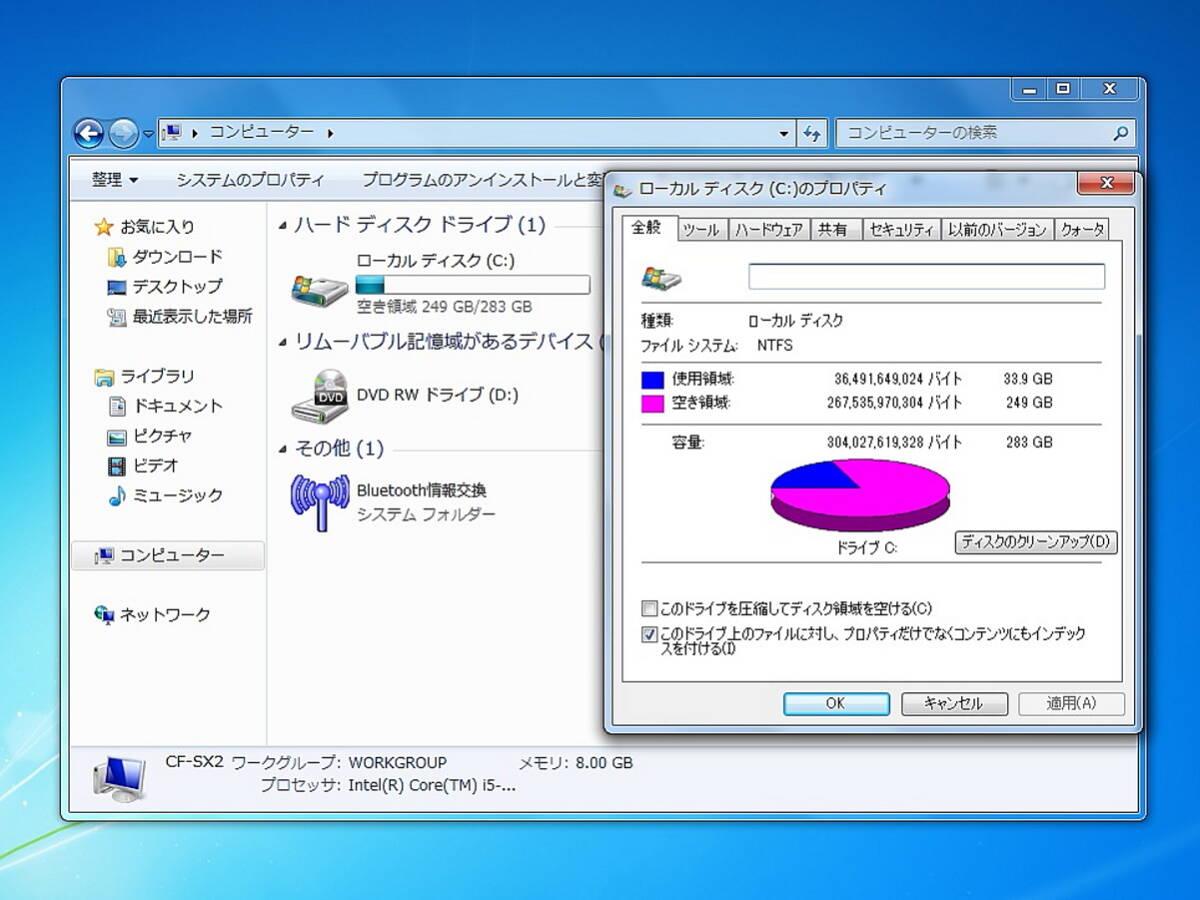Collapse ハード ディスク ドライブ group

(283, 226)
